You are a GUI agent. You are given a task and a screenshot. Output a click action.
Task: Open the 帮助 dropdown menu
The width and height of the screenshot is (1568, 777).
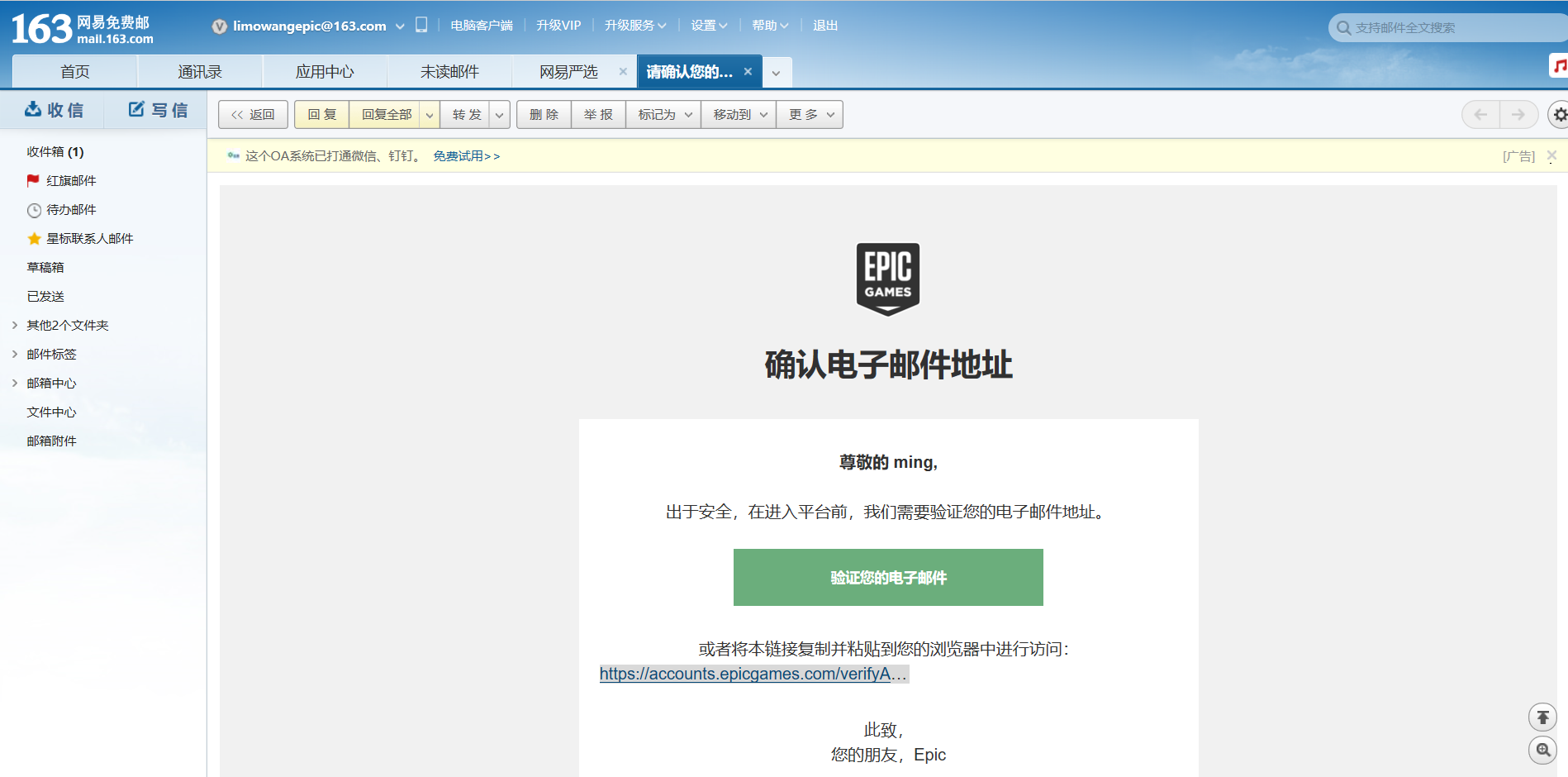point(770,26)
